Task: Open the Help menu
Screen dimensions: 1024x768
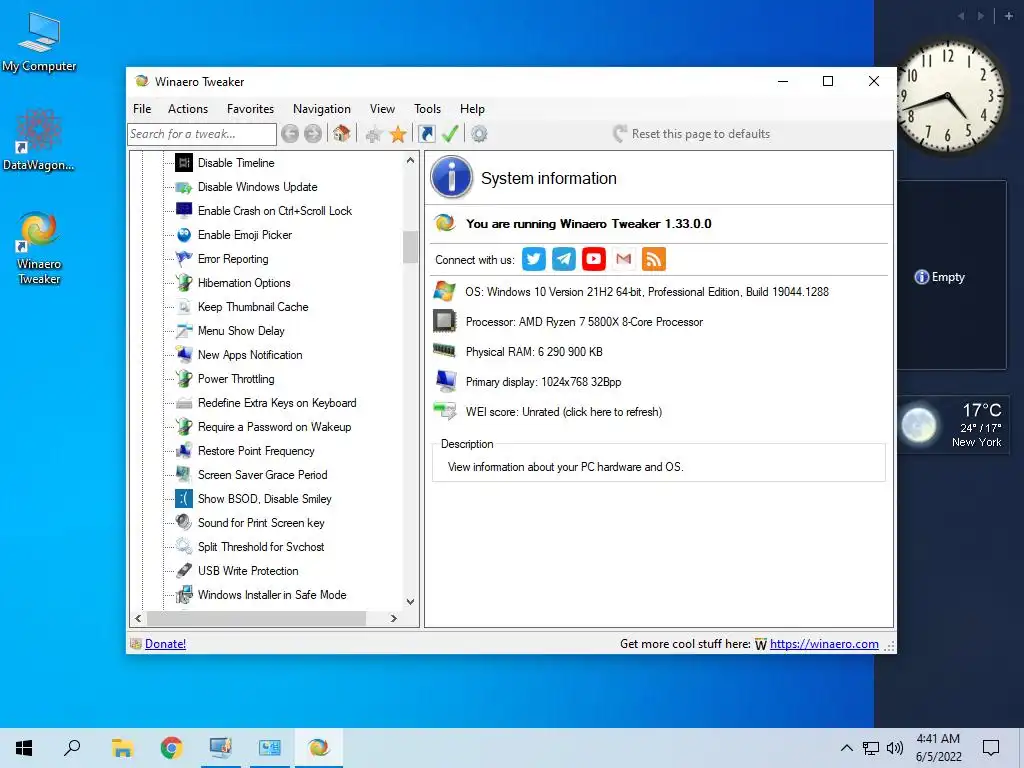Action: [472, 109]
